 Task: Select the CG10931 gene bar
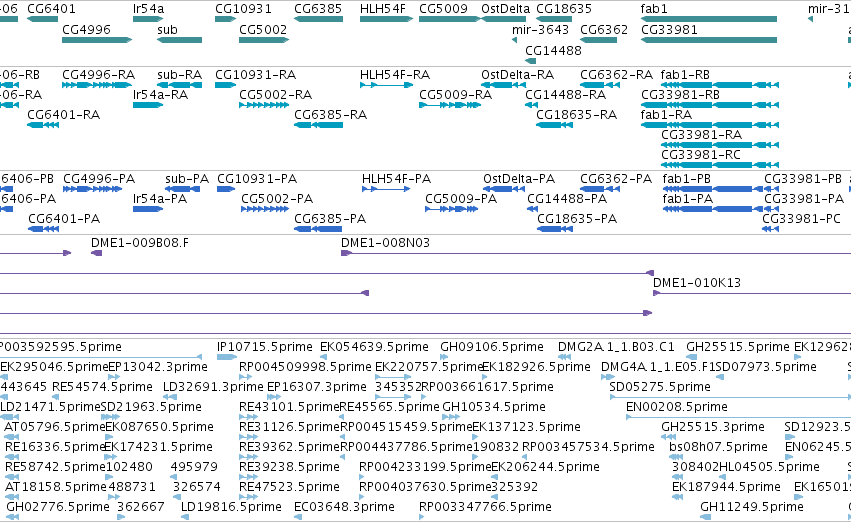(225, 19)
